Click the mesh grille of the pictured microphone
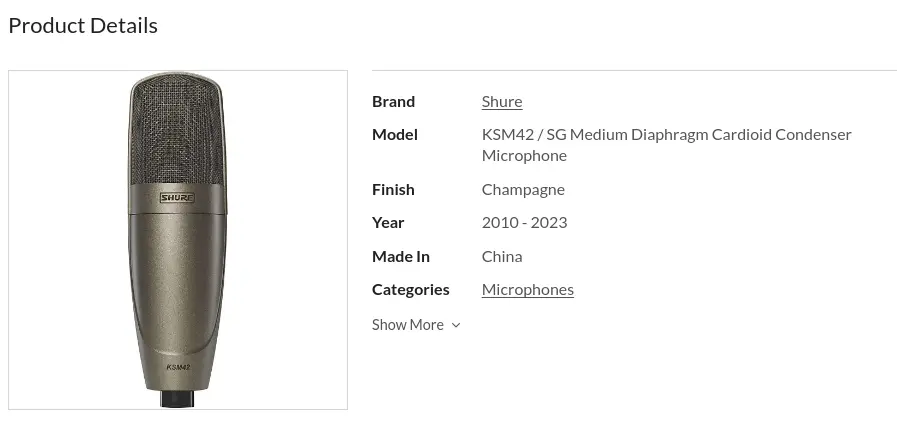 click(178, 130)
